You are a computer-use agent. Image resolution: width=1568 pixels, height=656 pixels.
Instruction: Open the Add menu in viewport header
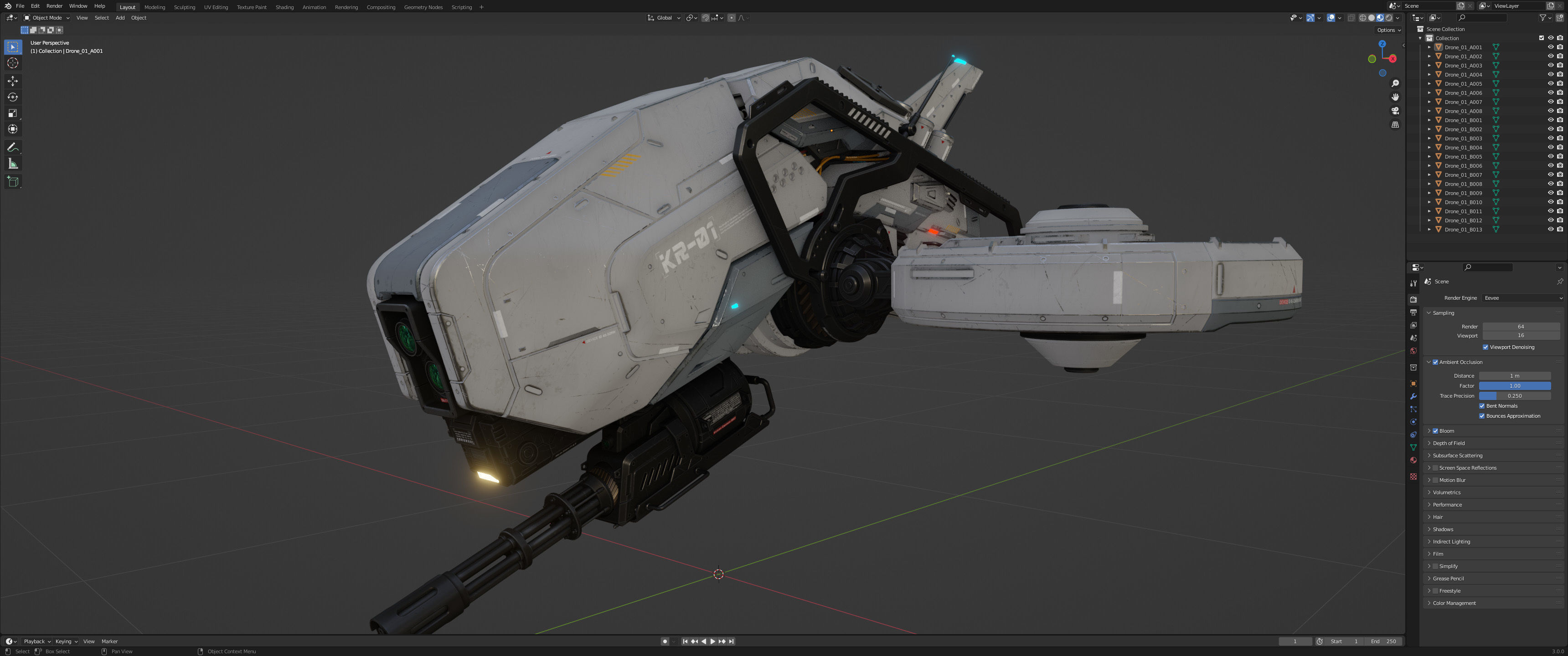pos(120,18)
